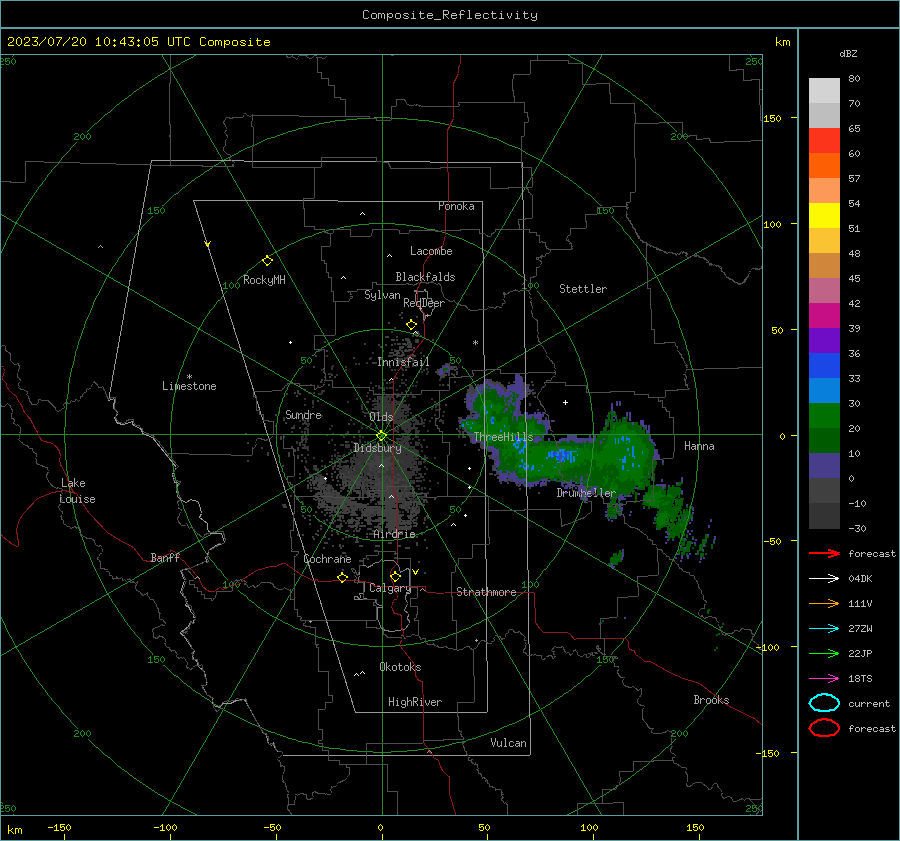Click the 'Vulcan' map label
The width and height of the screenshot is (900, 841).
508,743
